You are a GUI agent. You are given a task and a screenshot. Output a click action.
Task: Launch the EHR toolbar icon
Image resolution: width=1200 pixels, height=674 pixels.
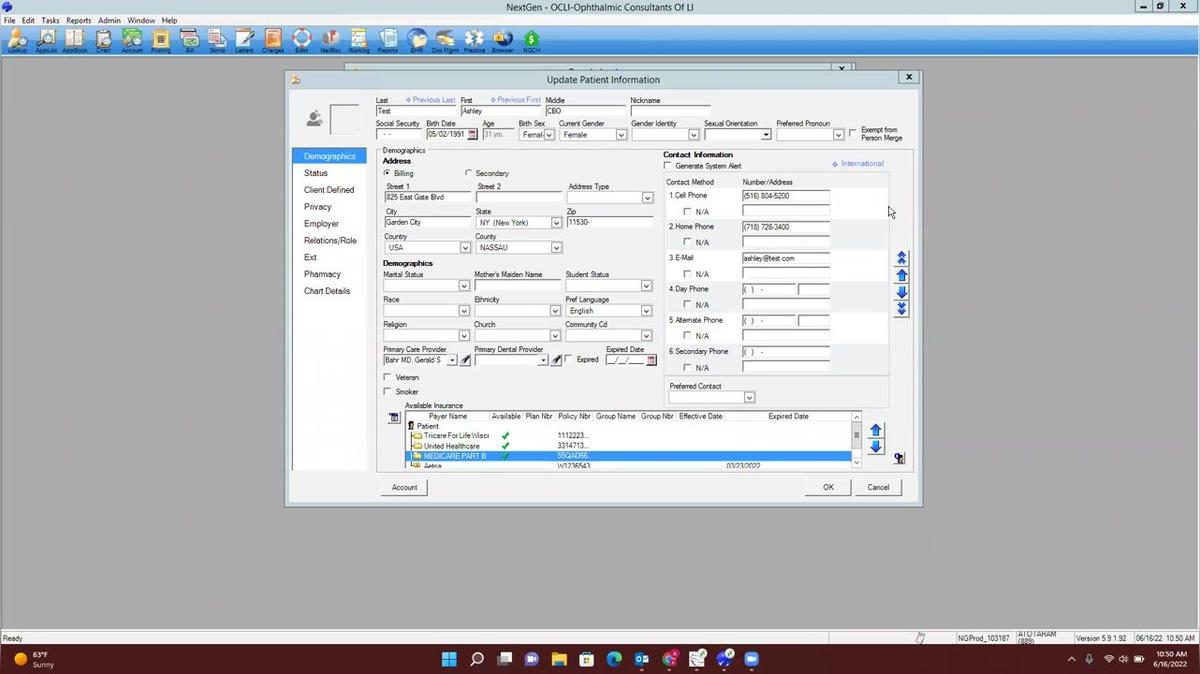pos(416,40)
